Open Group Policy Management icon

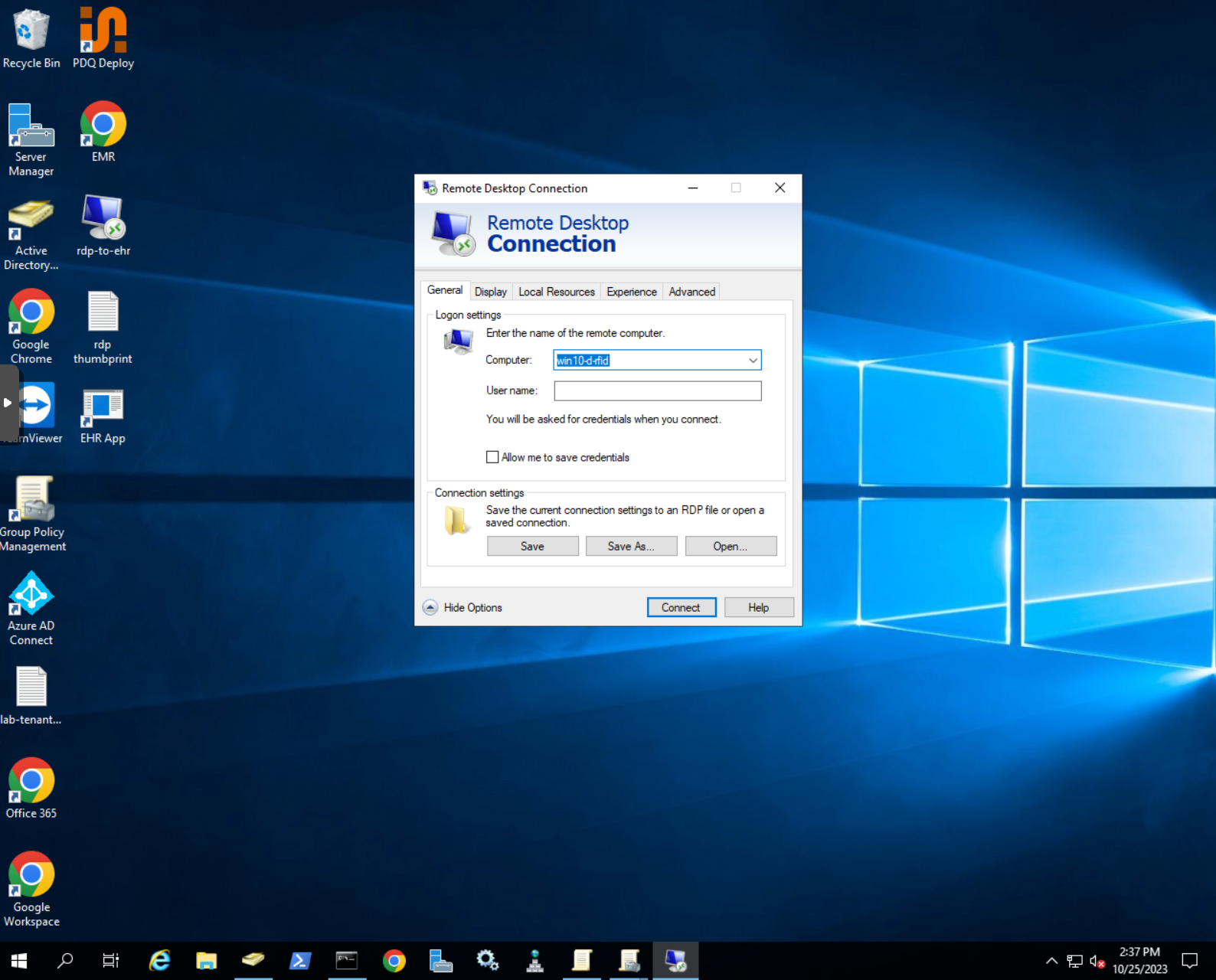click(32, 500)
